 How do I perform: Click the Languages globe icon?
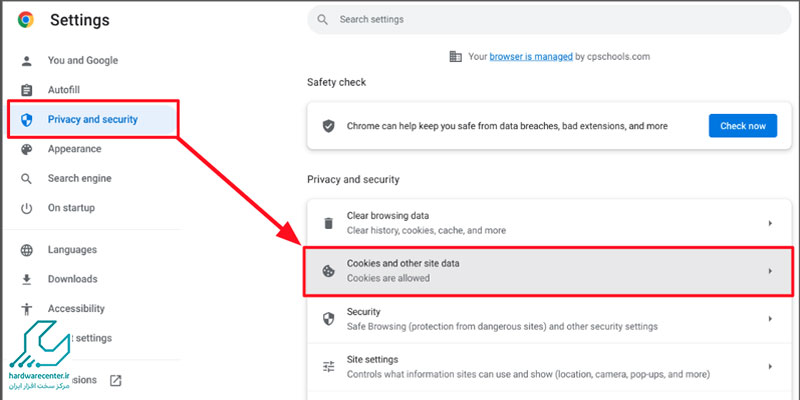pos(26,250)
